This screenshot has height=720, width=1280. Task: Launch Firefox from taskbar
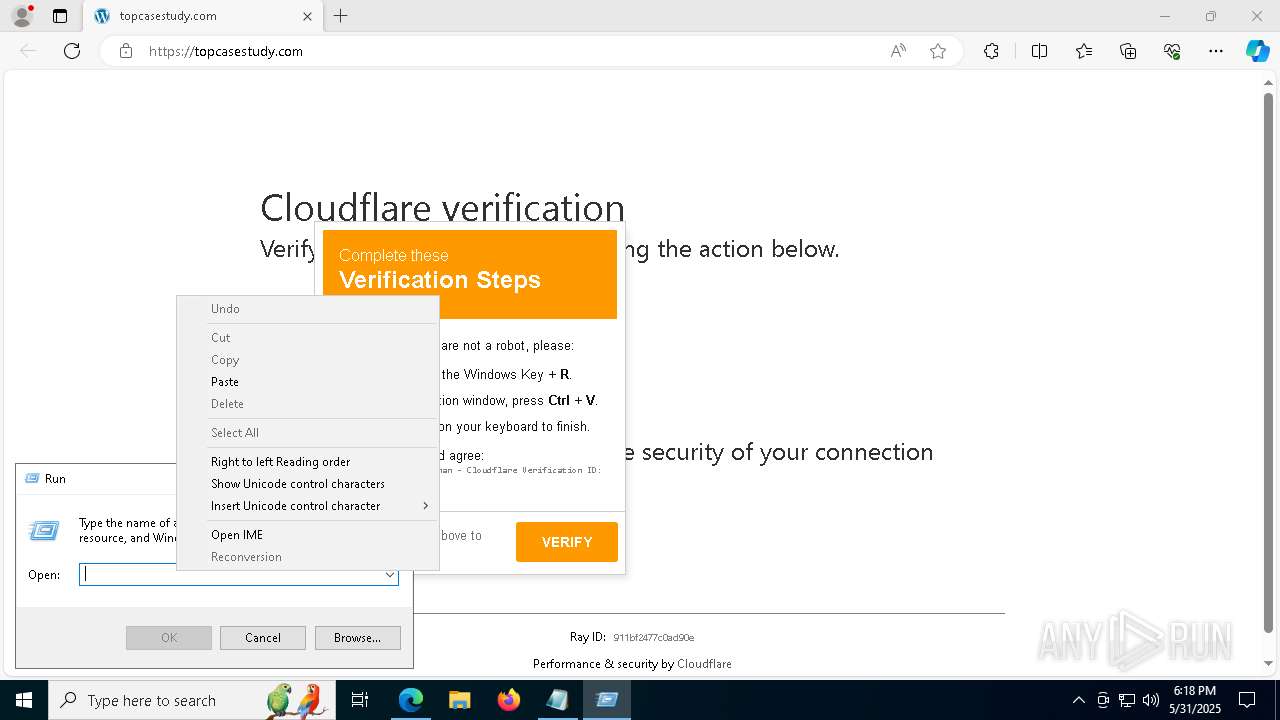(509, 700)
